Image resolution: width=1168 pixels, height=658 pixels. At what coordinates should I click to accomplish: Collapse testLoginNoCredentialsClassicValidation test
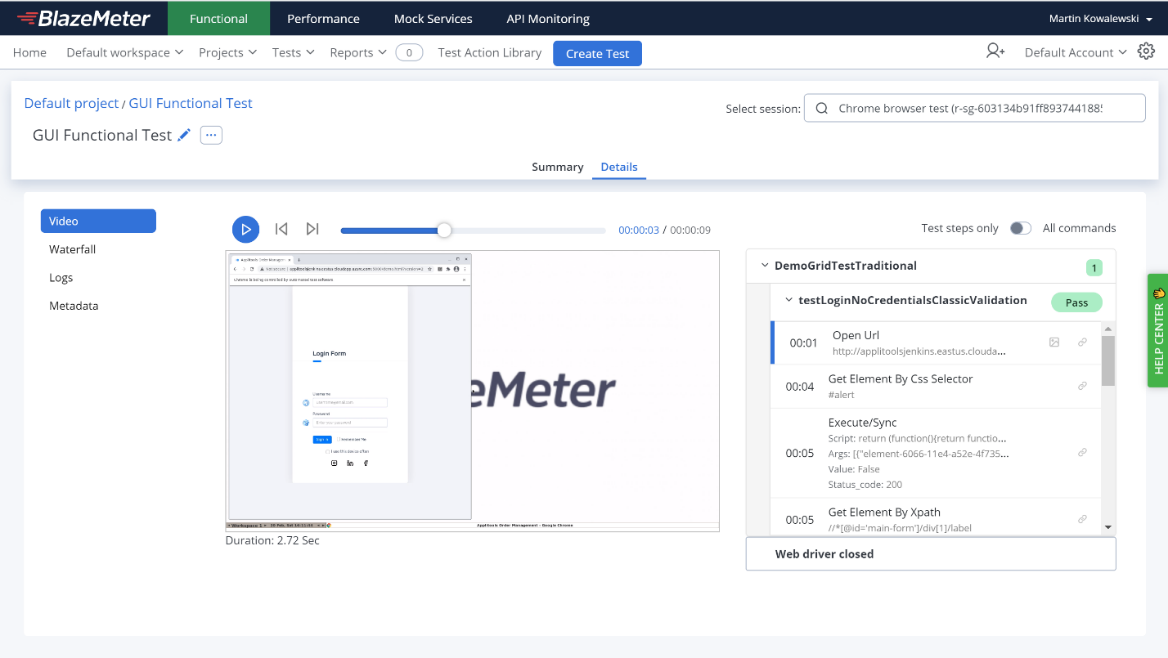tap(789, 300)
